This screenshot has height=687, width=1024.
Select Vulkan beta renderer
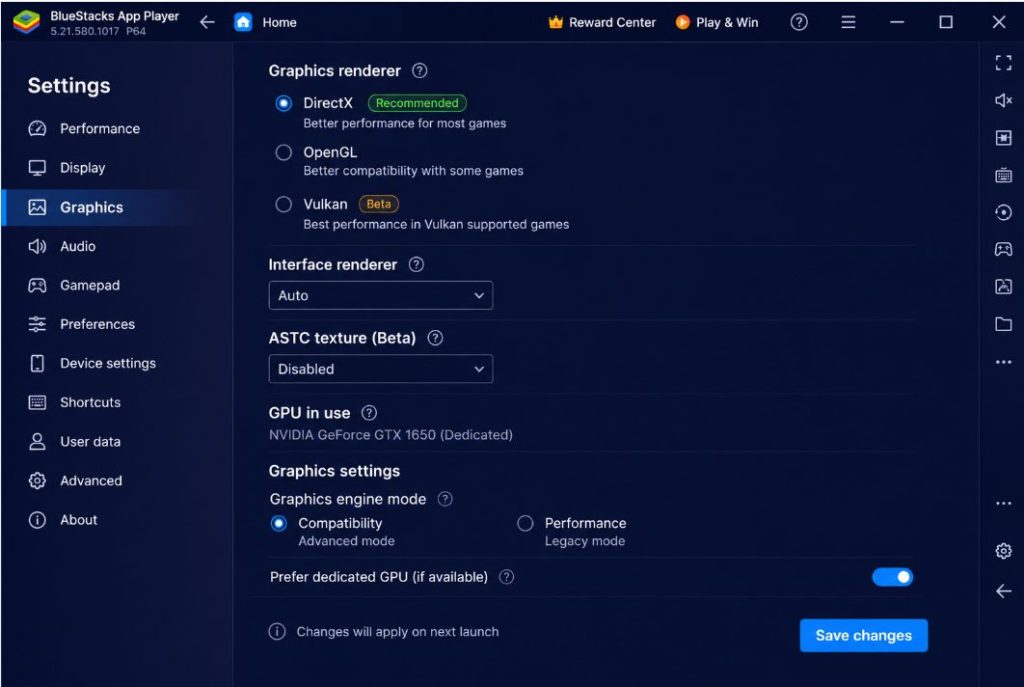283,204
